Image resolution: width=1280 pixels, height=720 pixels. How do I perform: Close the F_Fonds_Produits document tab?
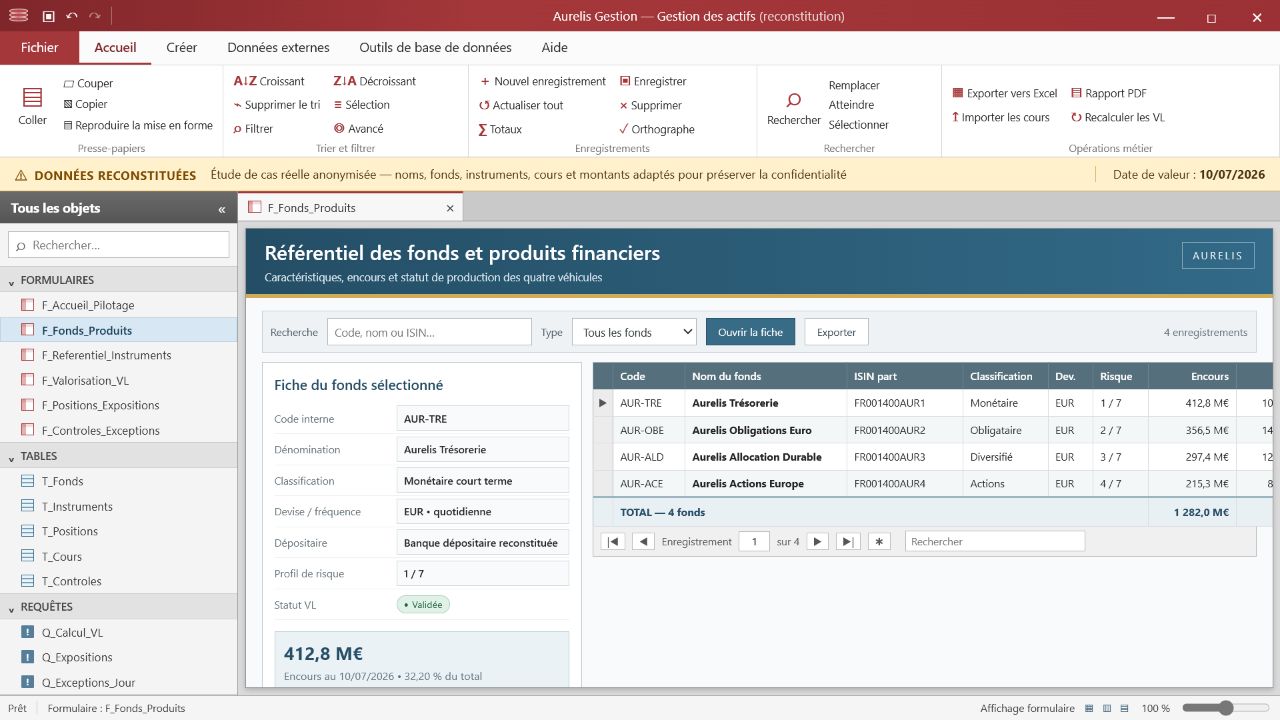[450, 208]
